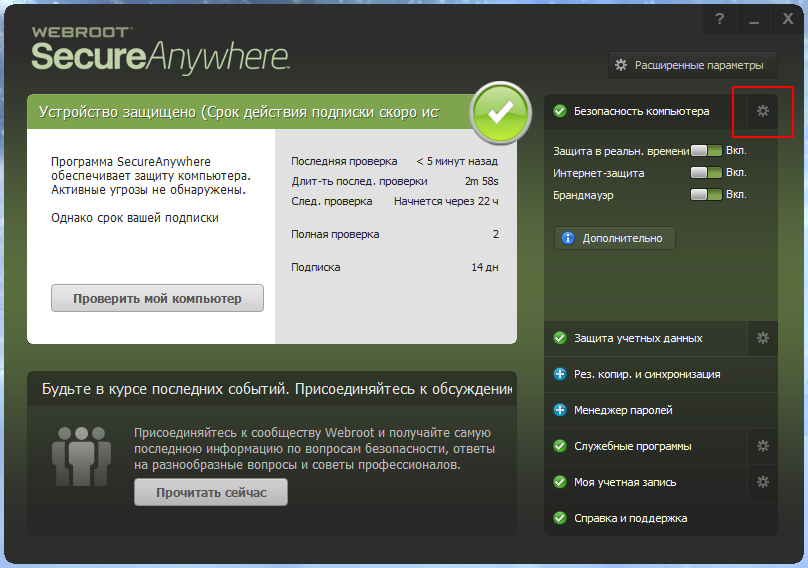Expand the Служебные программы section
808x568 pixels.
click(646, 446)
